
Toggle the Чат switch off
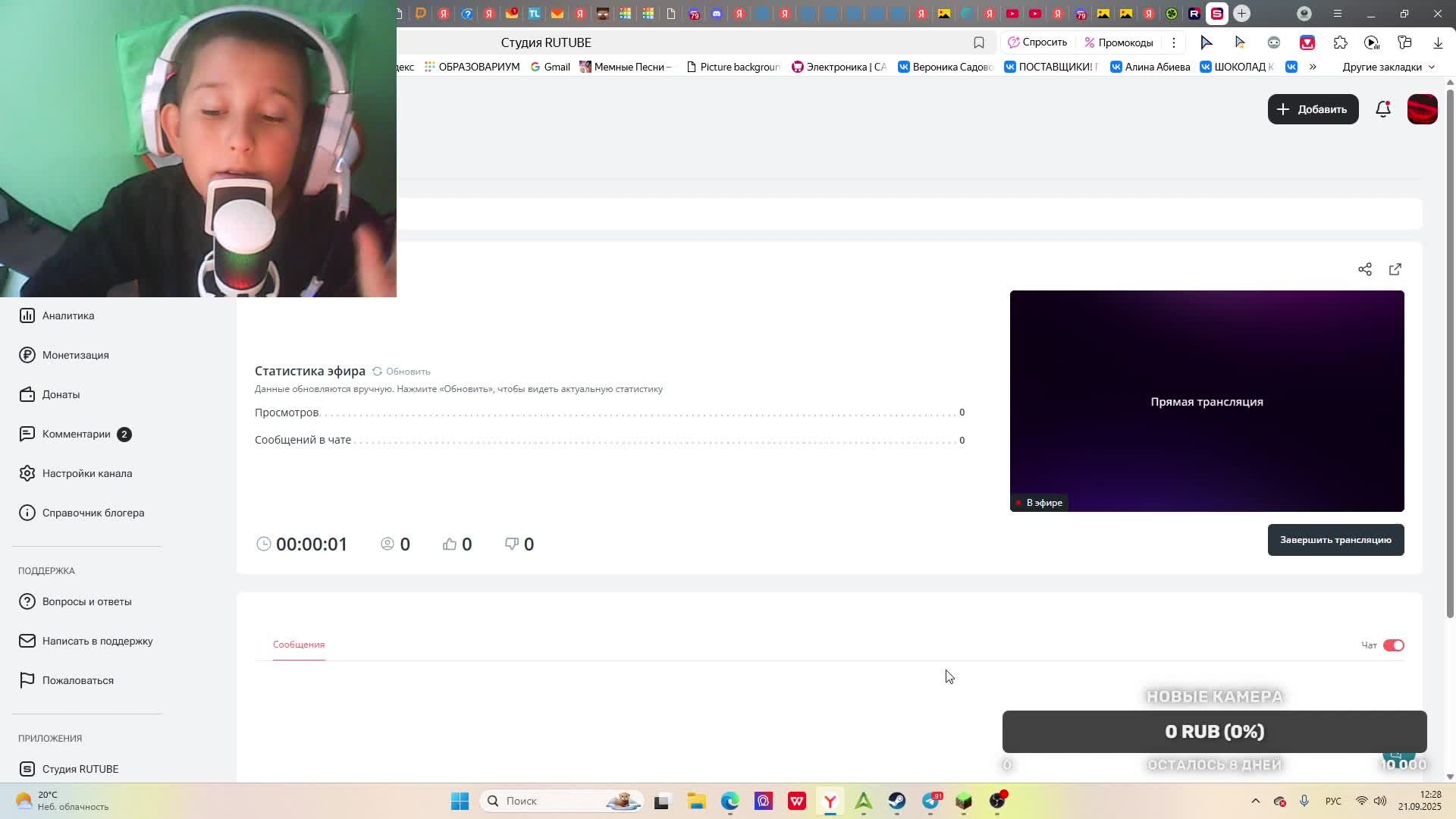click(1393, 645)
